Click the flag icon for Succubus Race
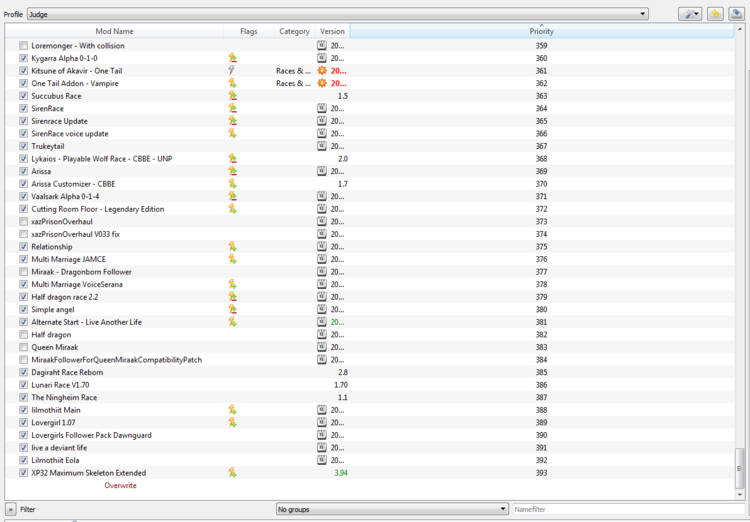 click(x=232, y=96)
